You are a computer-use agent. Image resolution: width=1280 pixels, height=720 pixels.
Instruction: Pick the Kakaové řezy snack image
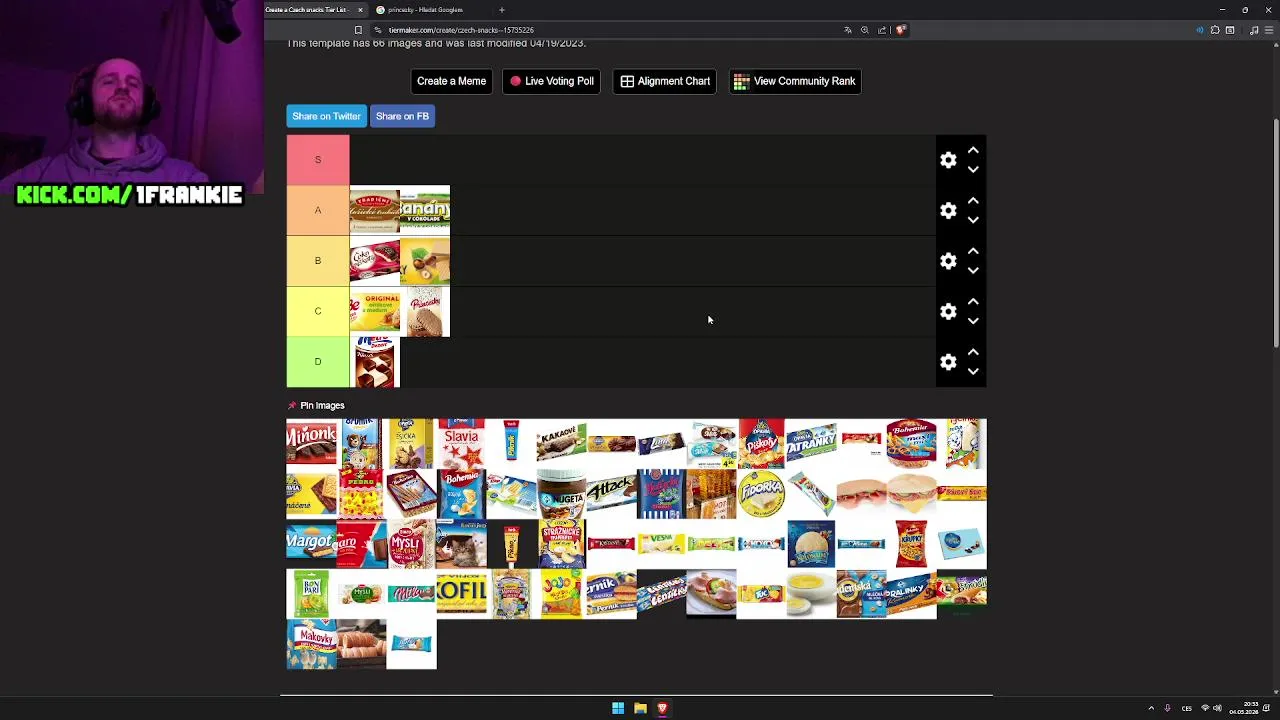pos(561,444)
